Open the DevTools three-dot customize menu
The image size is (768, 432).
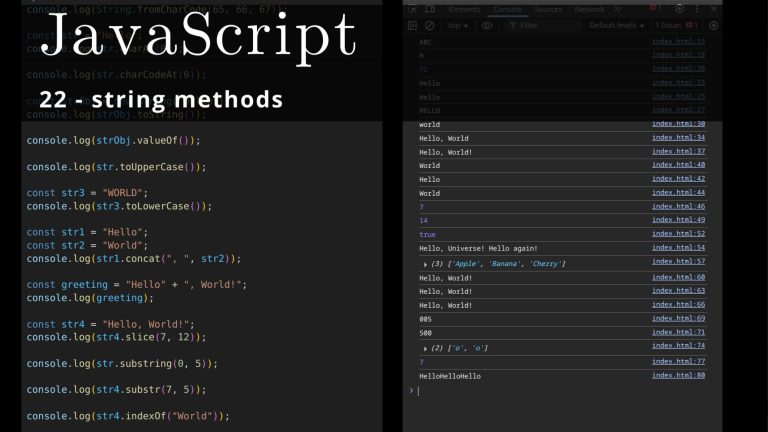tap(697, 9)
